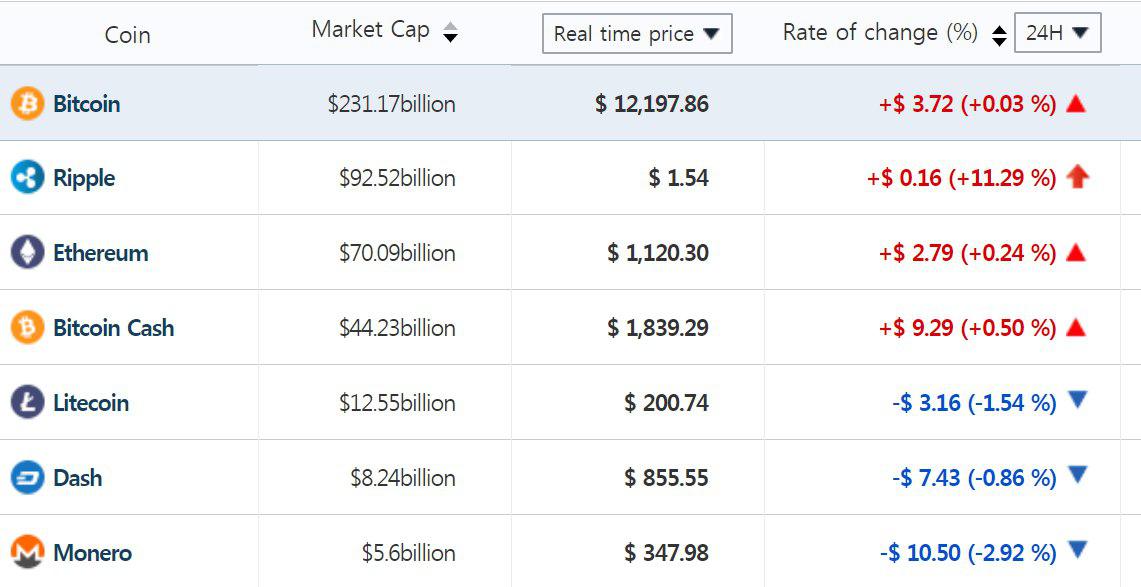Image resolution: width=1141 pixels, height=587 pixels.
Task: Open the Ethereum coin link
Action: point(101,252)
